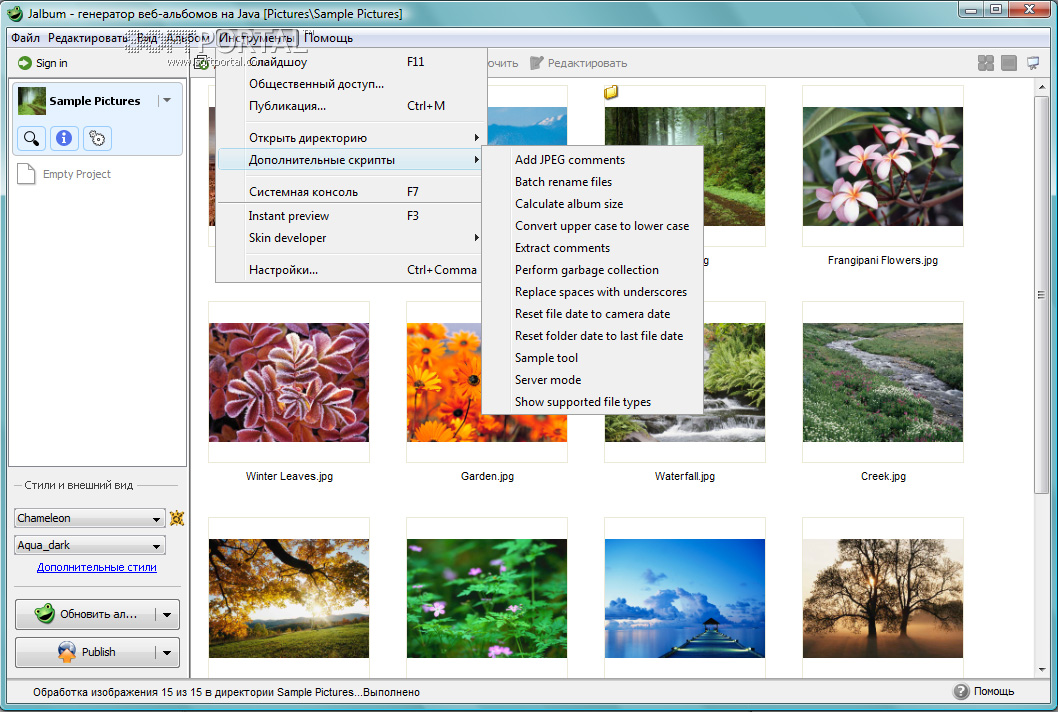Run Perform garbage collection

[x=592, y=270]
